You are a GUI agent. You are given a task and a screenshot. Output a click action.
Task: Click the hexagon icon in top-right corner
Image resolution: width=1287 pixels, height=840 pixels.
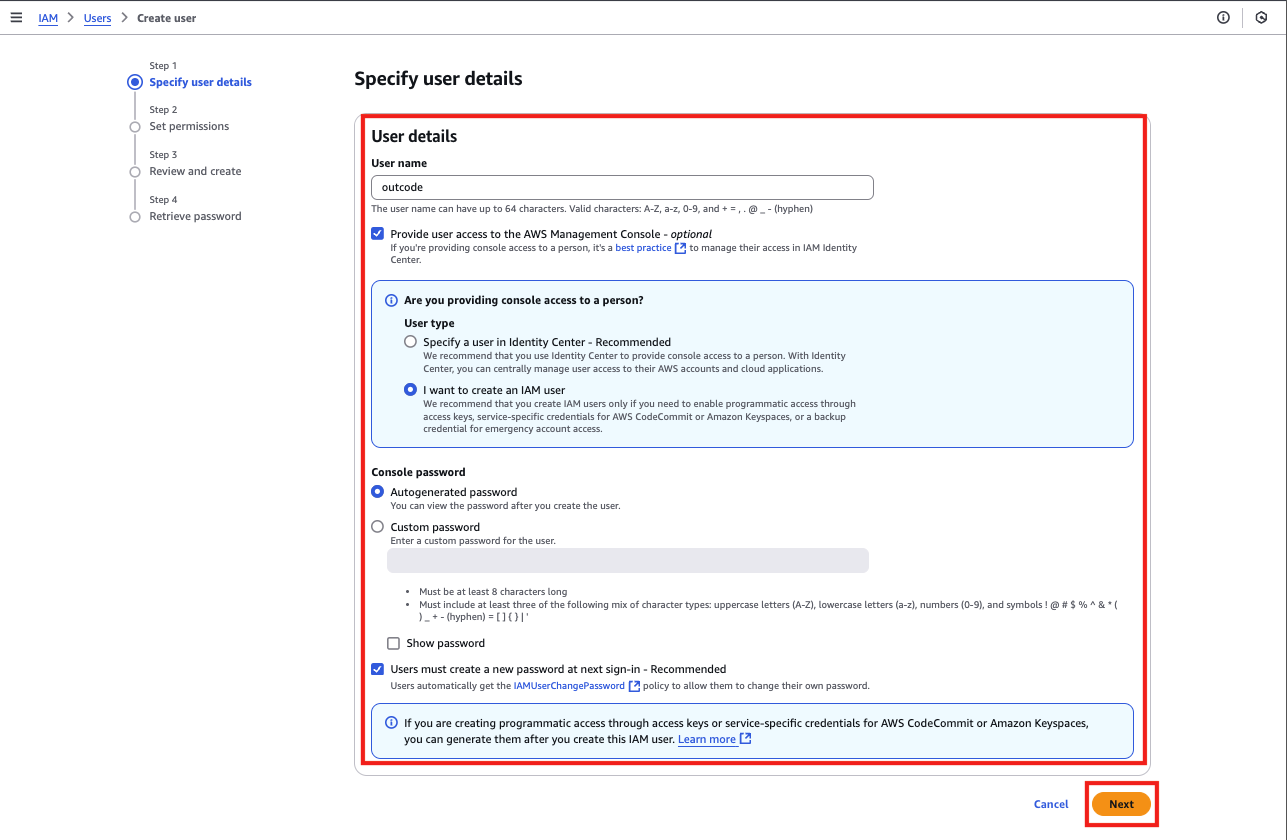1261,18
